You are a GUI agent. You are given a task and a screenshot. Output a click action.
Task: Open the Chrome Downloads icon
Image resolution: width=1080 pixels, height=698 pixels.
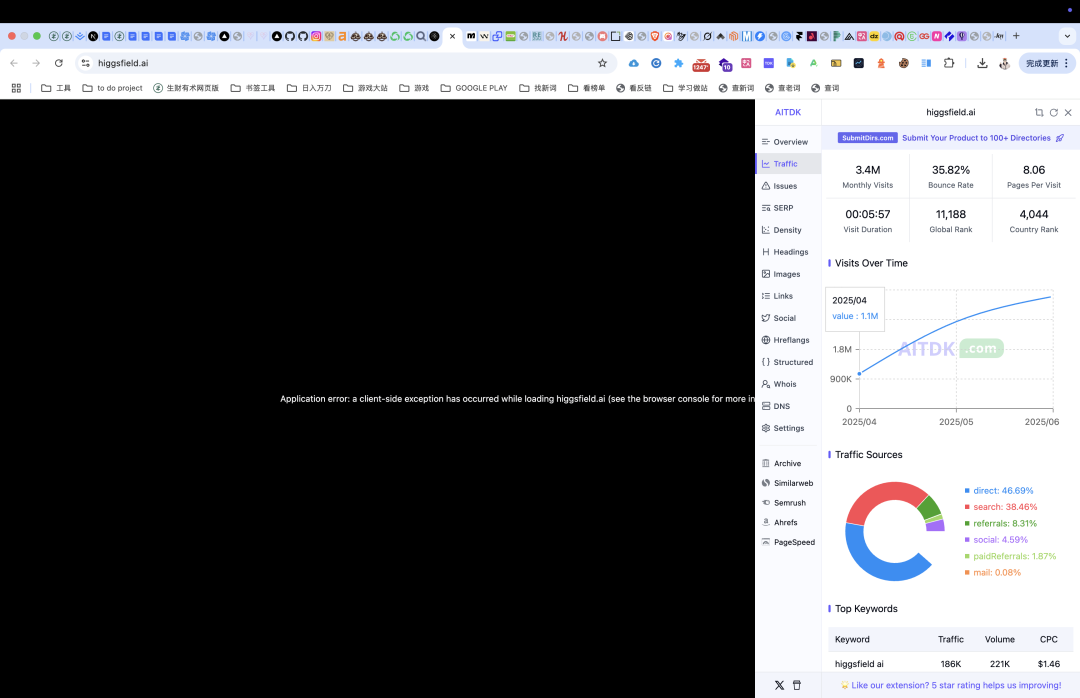pos(982,63)
